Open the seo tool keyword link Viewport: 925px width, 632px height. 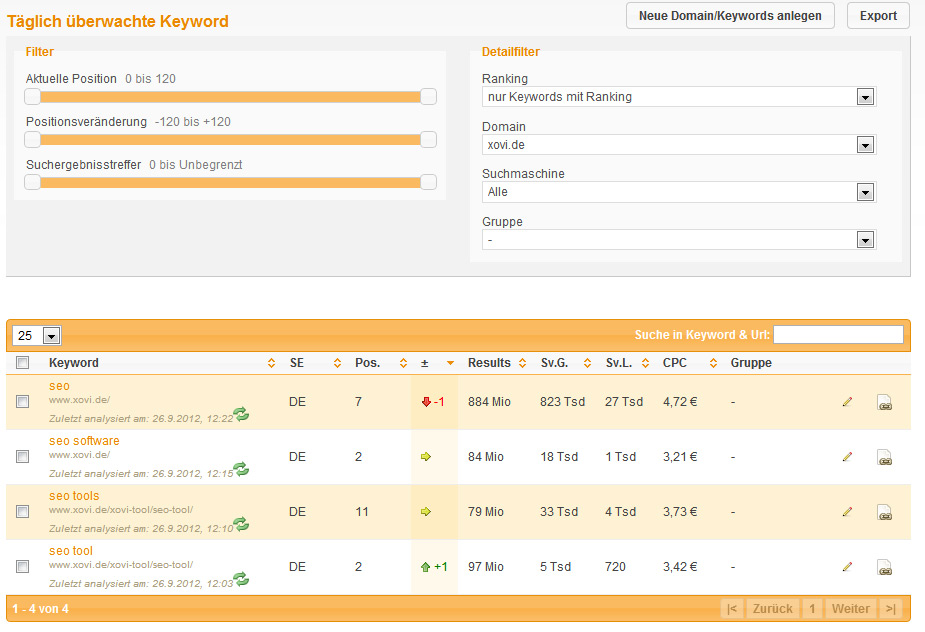tap(71, 551)
